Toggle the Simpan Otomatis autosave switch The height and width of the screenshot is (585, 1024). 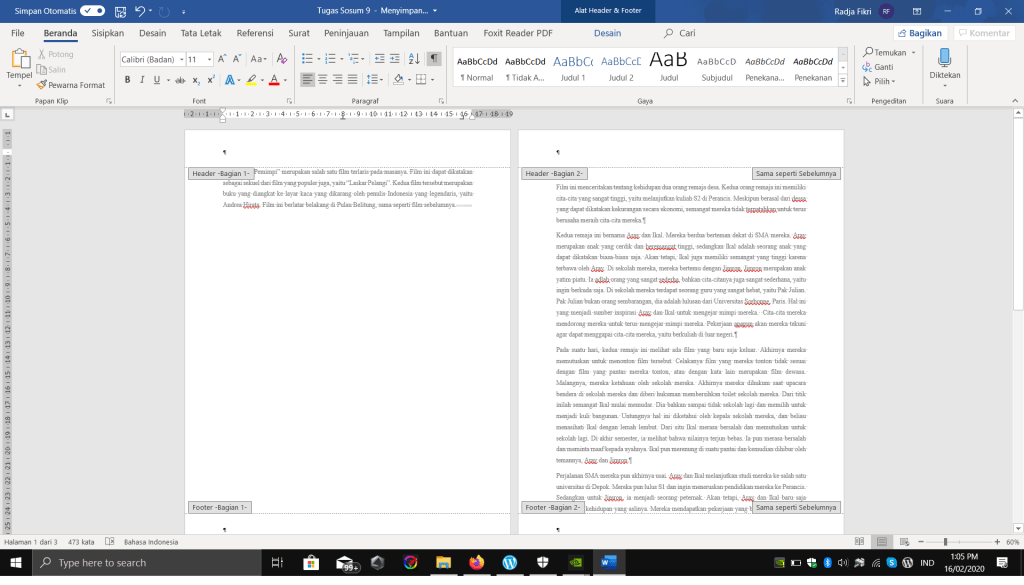[x=92, y=10]
